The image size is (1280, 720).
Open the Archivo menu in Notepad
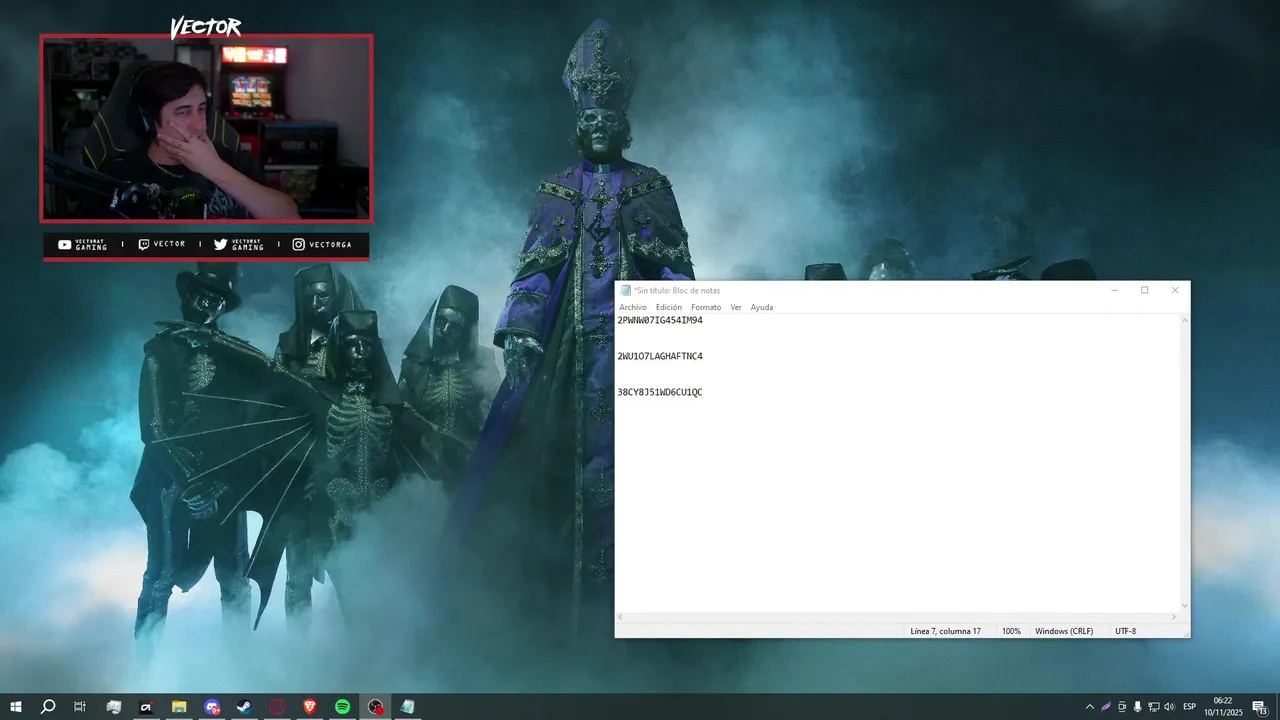633,307
